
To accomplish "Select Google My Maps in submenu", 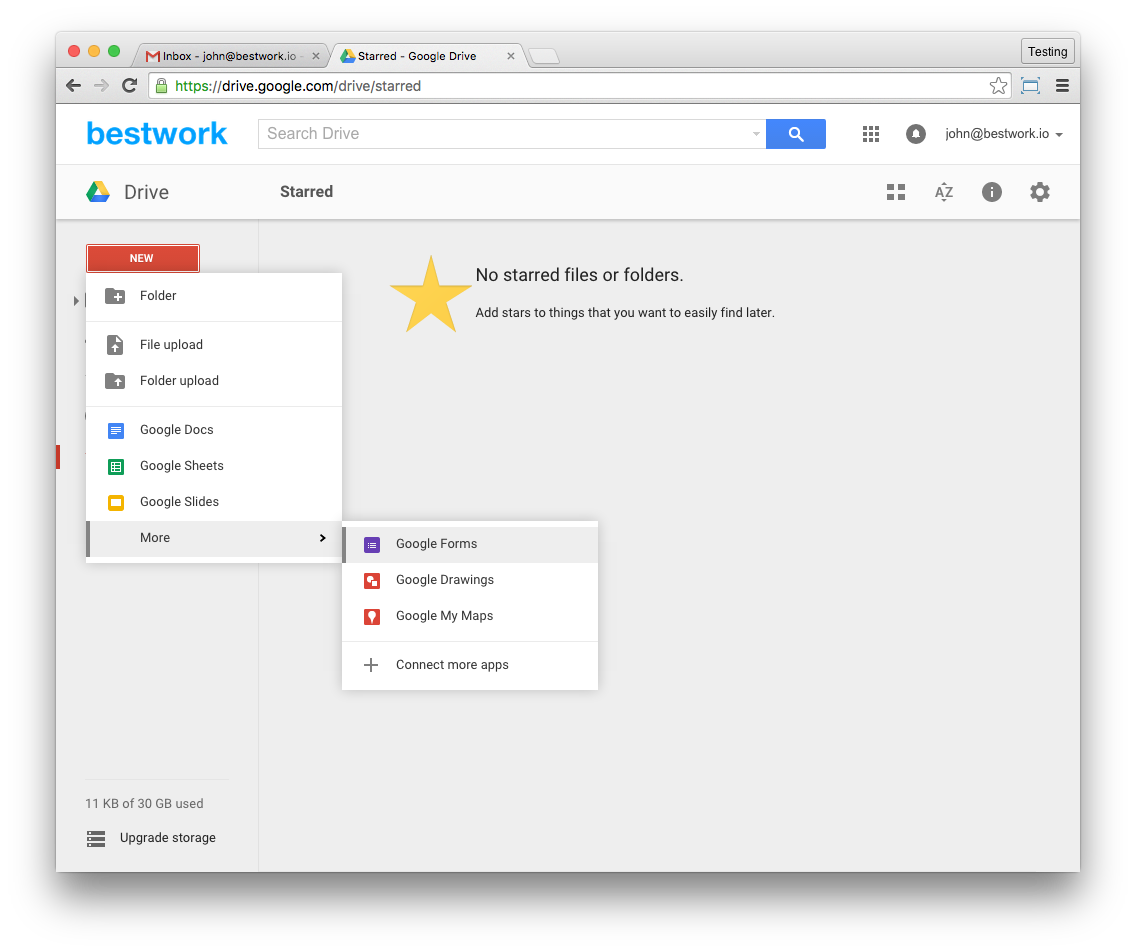I will point(470,617).
